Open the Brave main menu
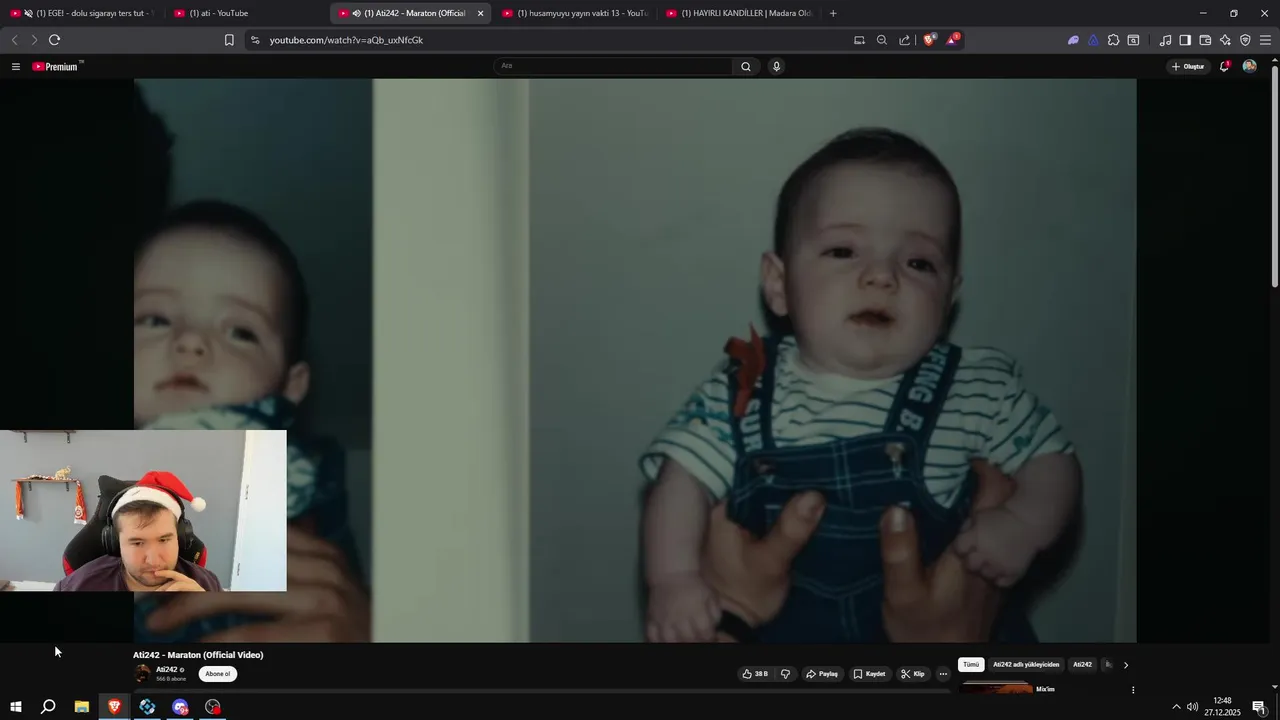Image resolution: width=1280 pixels, height=720 pixels. (1265, 40)
